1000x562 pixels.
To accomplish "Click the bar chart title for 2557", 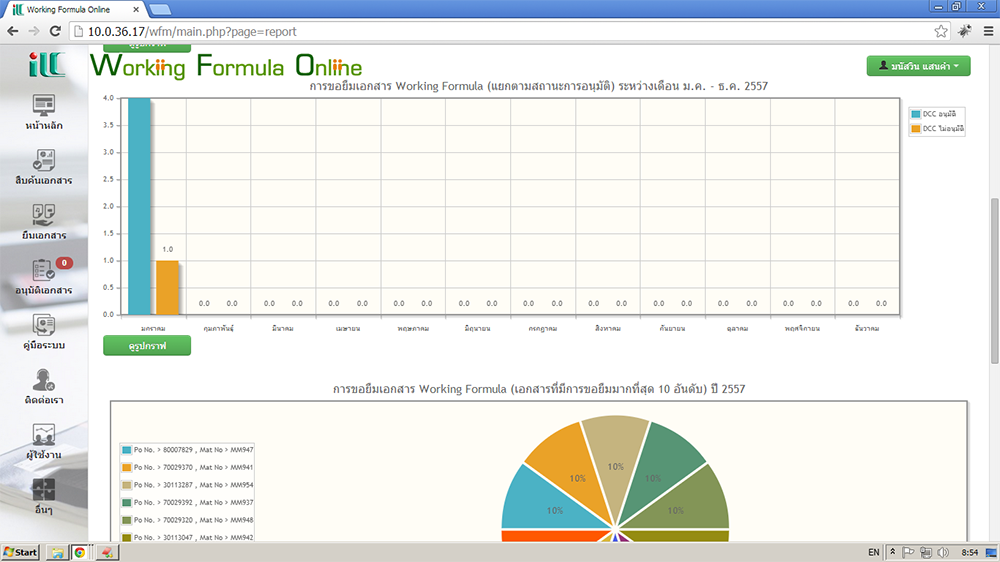I will tap(538, 86).
